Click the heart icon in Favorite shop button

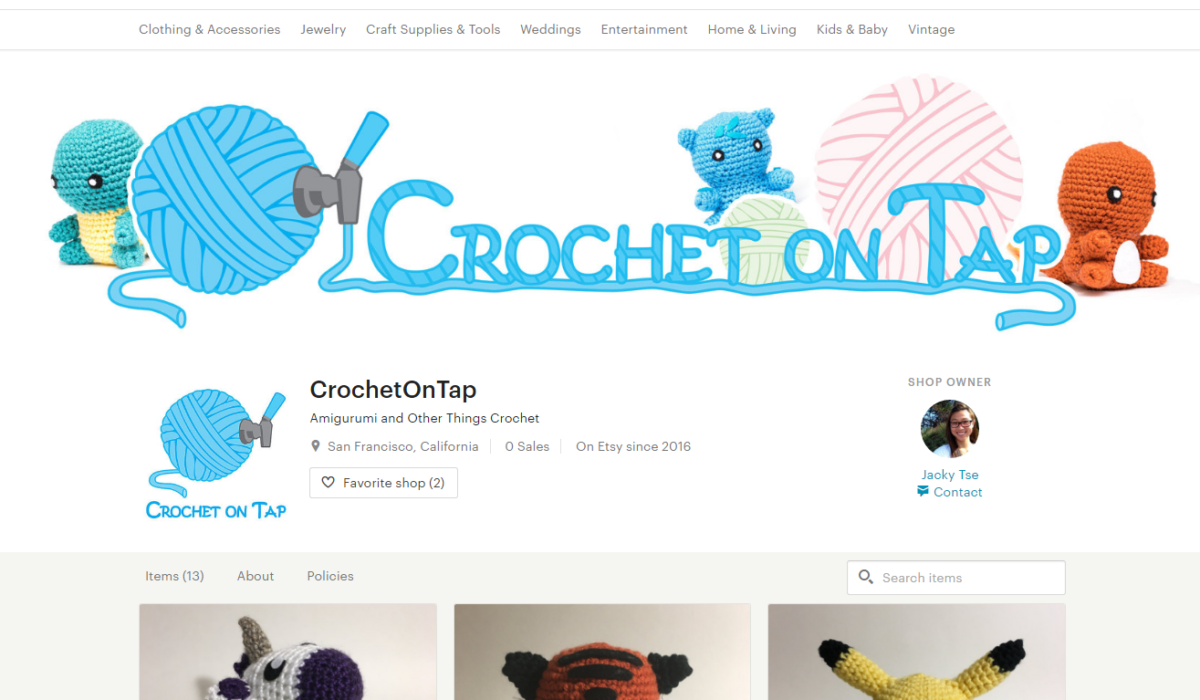tap(328, 483)
